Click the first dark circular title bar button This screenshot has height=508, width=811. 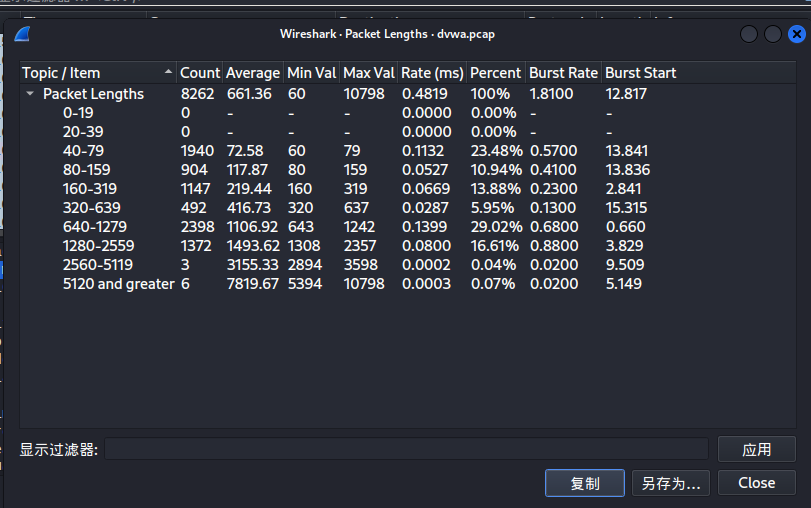748,34
